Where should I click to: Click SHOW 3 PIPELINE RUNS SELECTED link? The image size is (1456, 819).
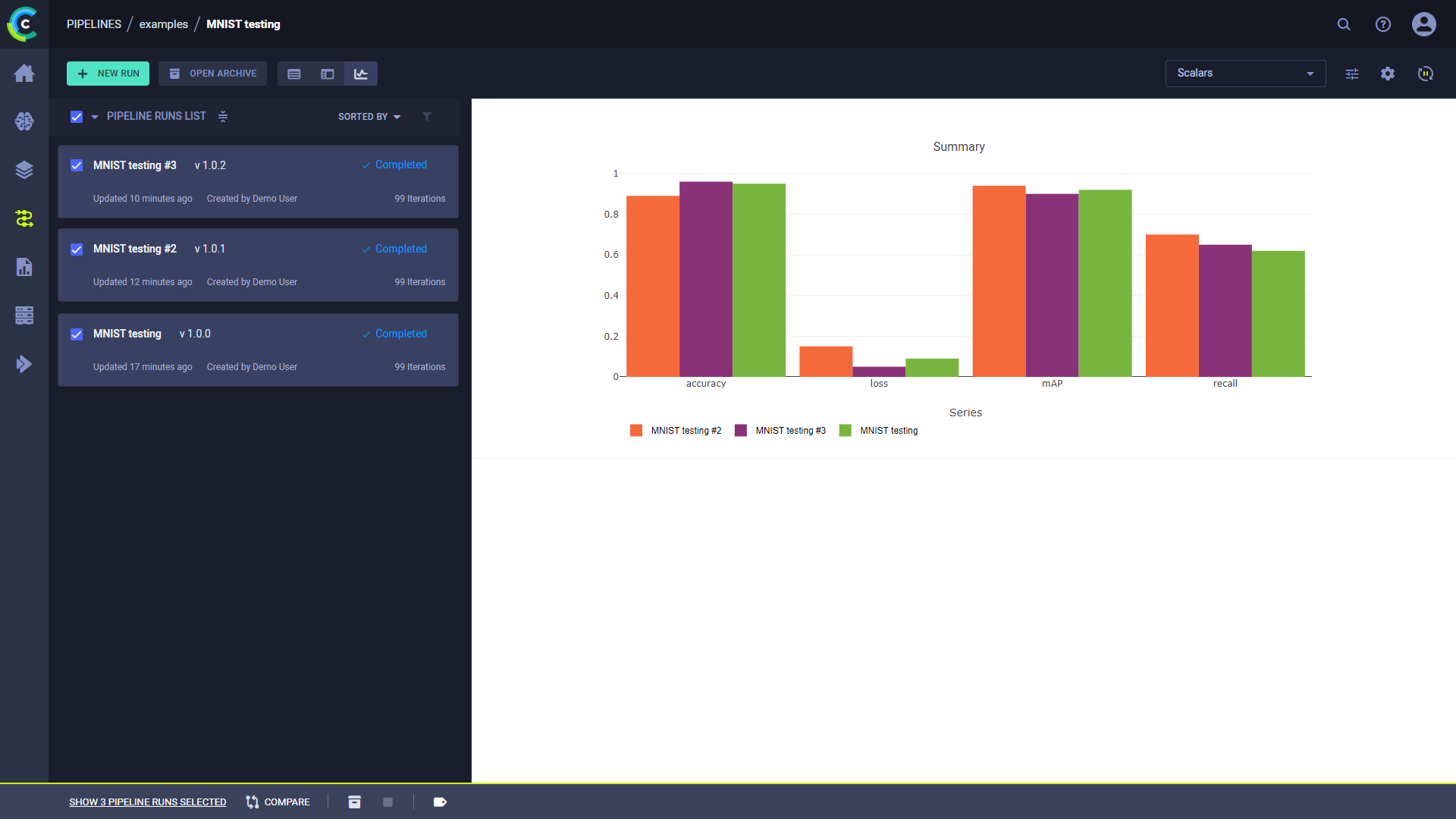tap(146, 802)
